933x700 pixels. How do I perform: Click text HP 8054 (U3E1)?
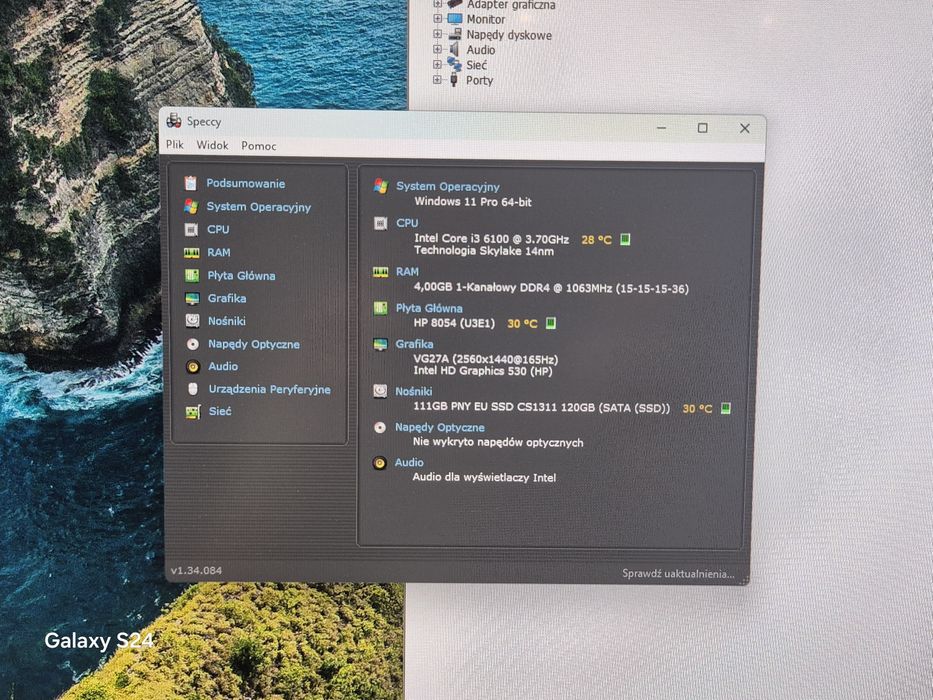(x=454, y=323)
